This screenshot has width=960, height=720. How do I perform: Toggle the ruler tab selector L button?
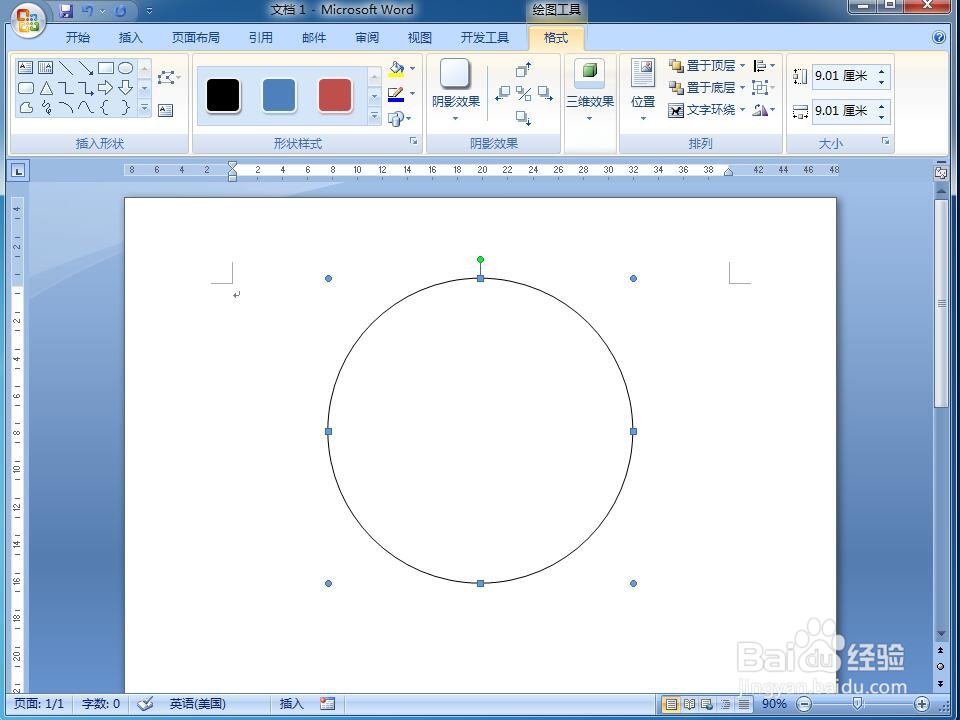click(18, 171)
